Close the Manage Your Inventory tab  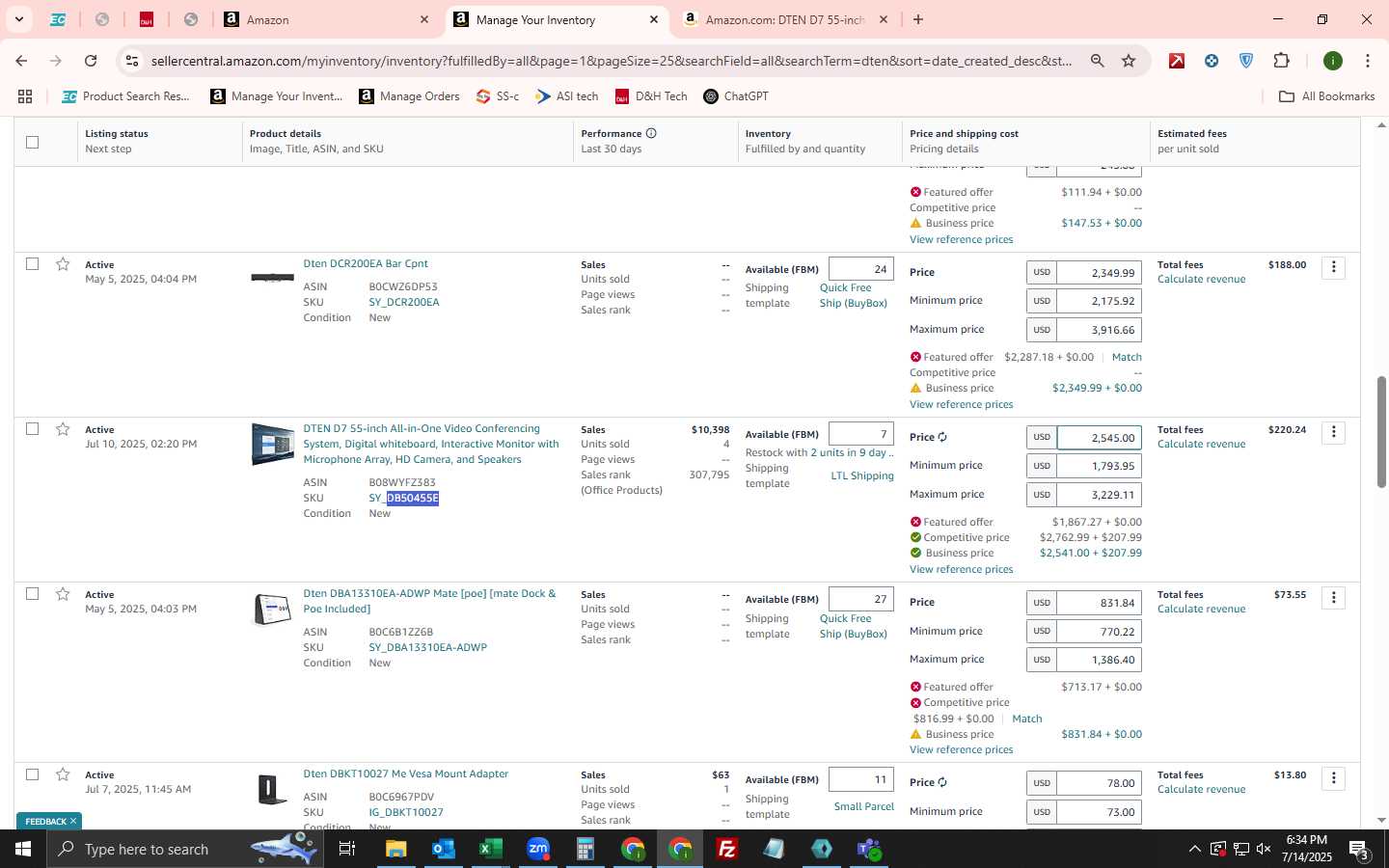click(653, 19)
